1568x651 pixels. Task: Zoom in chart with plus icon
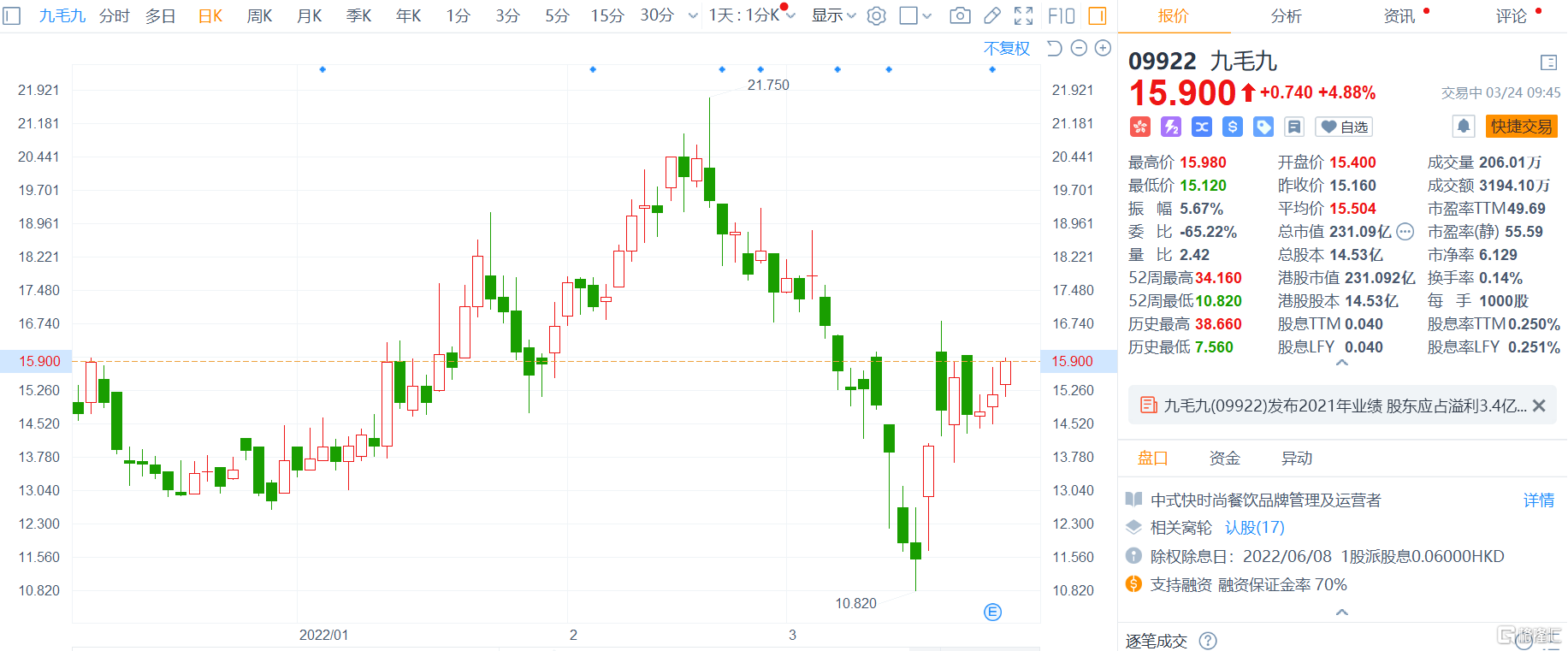coord(1103,49)
